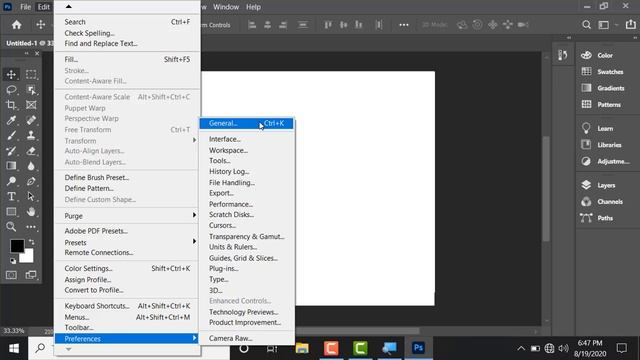Viewport: 640px width, 360px height.
Task: Click the vertical canvas scrollbar
Action: click(546, 189)
